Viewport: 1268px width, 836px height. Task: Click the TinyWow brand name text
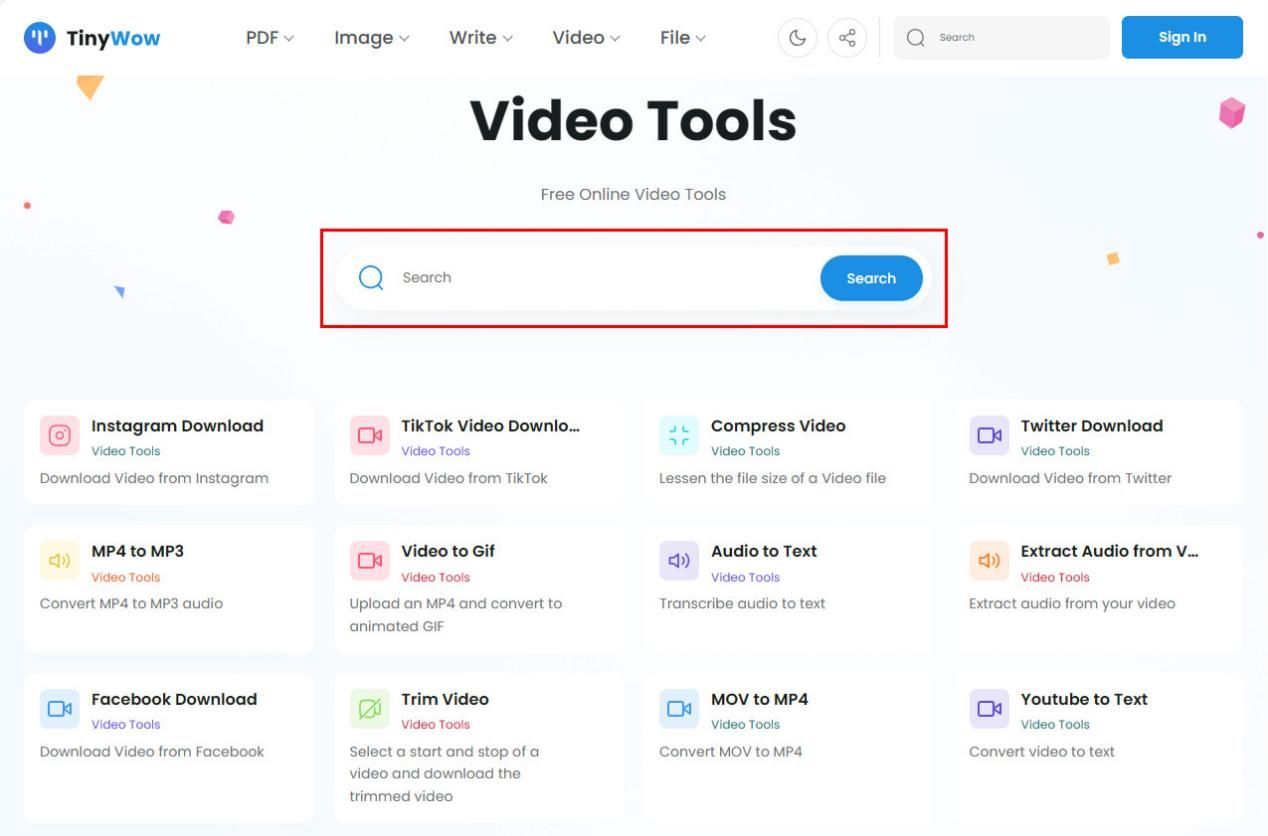click(113, 38)
